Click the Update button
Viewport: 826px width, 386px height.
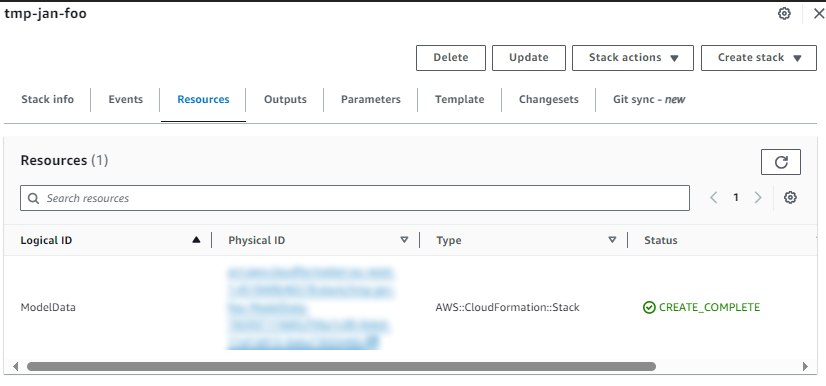pyautogui.click(x=529, y=58)
